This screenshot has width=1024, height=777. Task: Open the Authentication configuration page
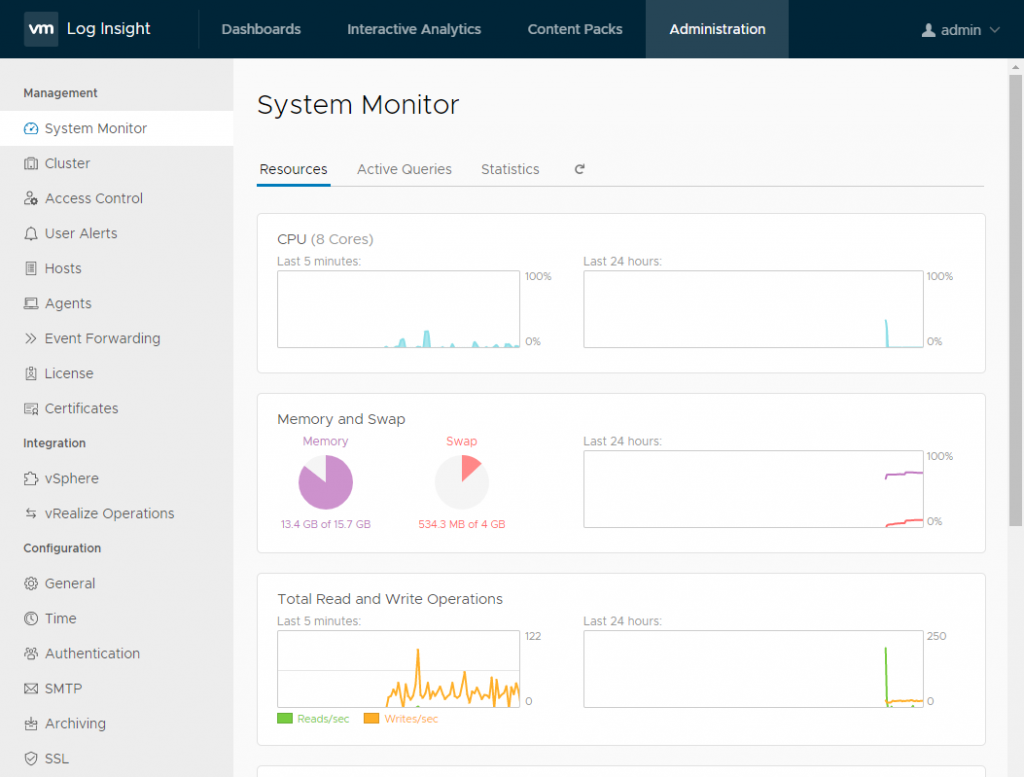point(92,654)
